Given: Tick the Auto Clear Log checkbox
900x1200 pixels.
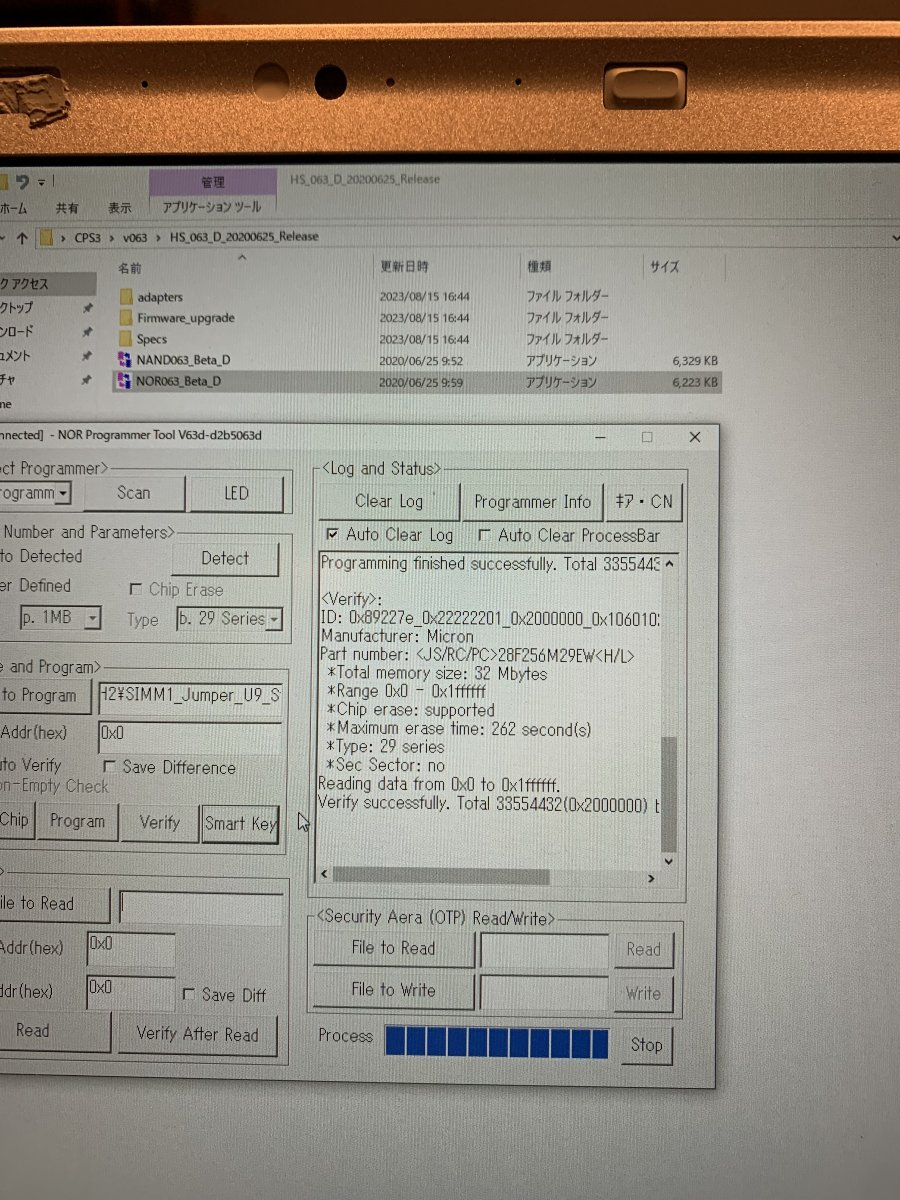Looking at the screenshot, I should coord(333,535).
